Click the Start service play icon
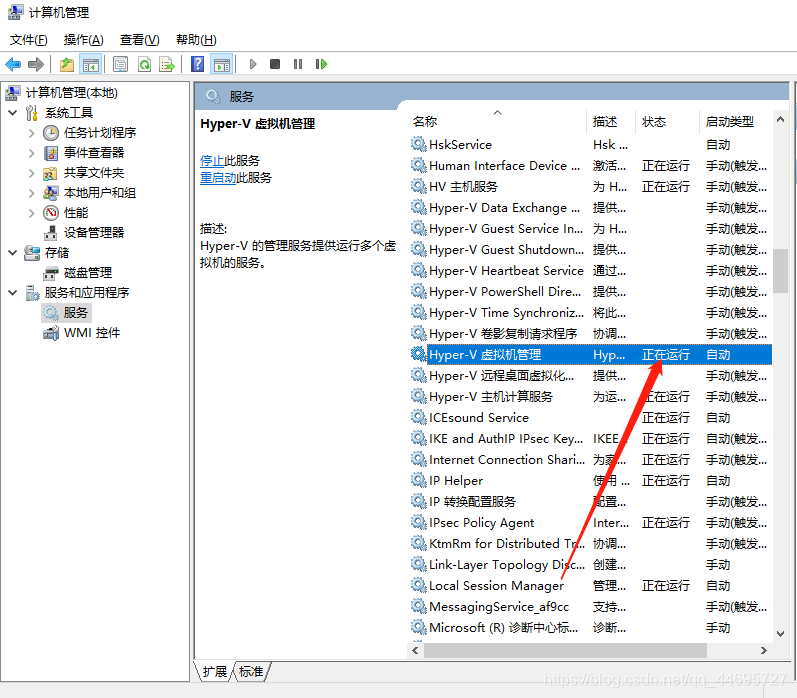This screenshot has width=797, height=698. coord(253,64)
